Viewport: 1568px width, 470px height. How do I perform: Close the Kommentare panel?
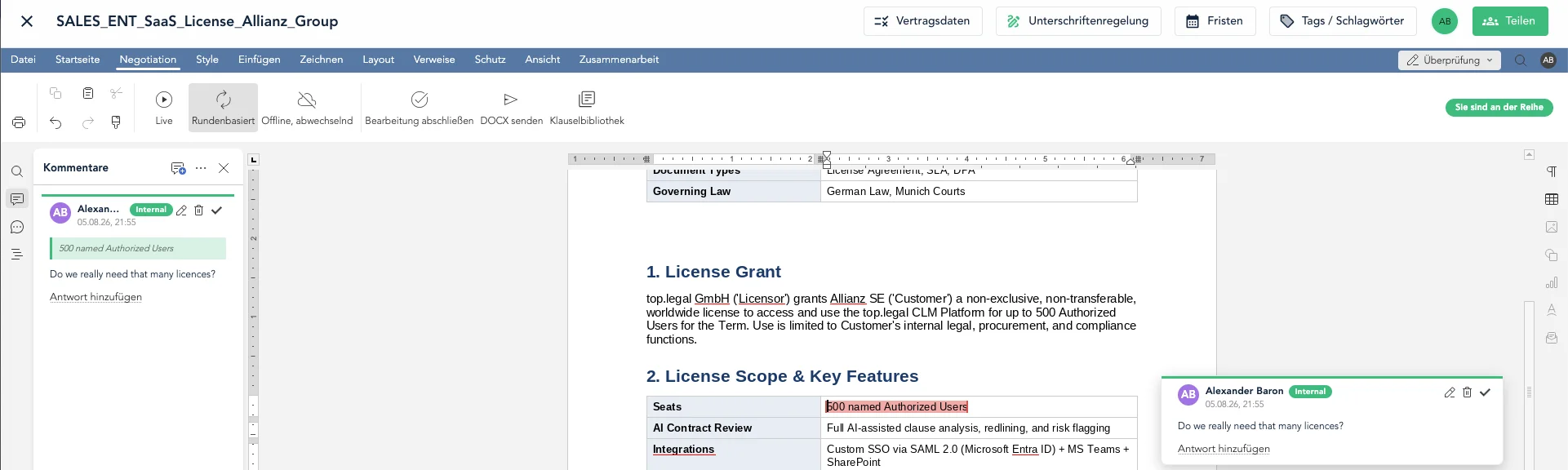coord(224,168)
